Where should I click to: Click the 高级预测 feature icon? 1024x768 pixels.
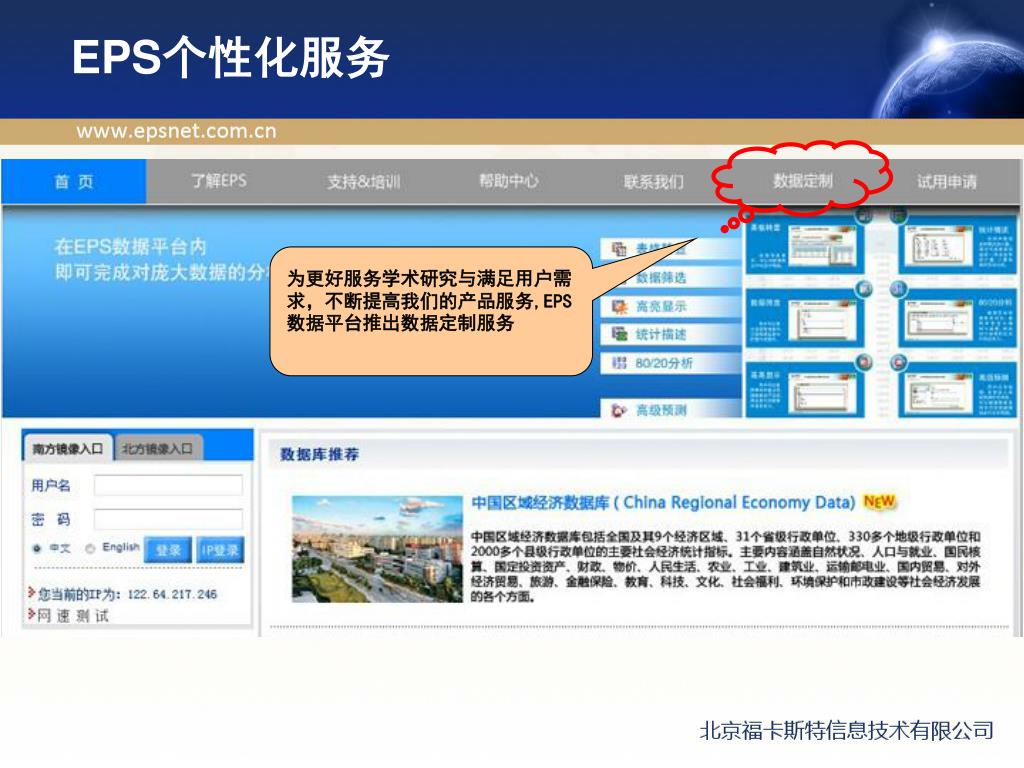tap(618, 410)
